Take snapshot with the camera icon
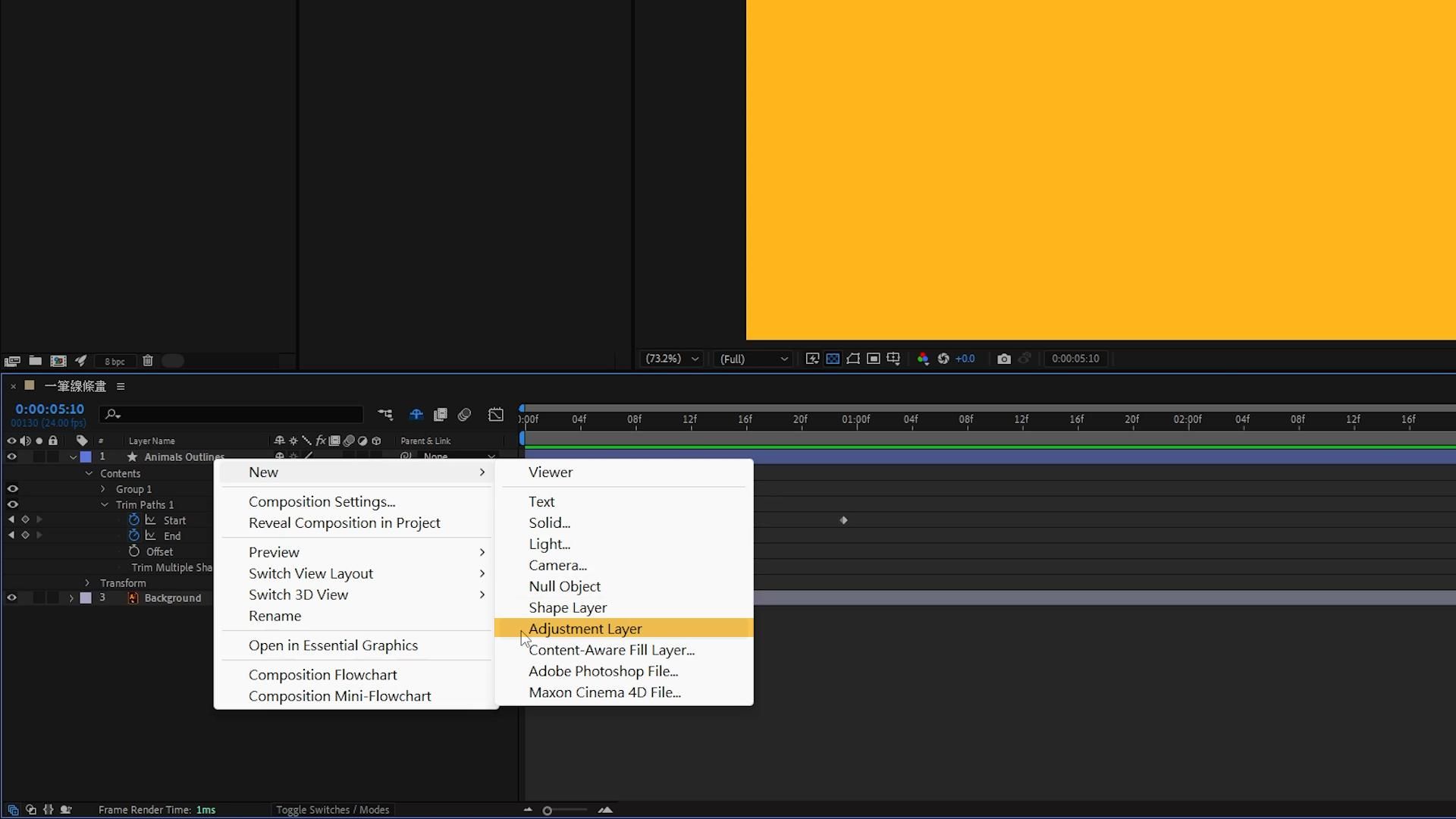1456x819 pixels. coord(1003,359)
